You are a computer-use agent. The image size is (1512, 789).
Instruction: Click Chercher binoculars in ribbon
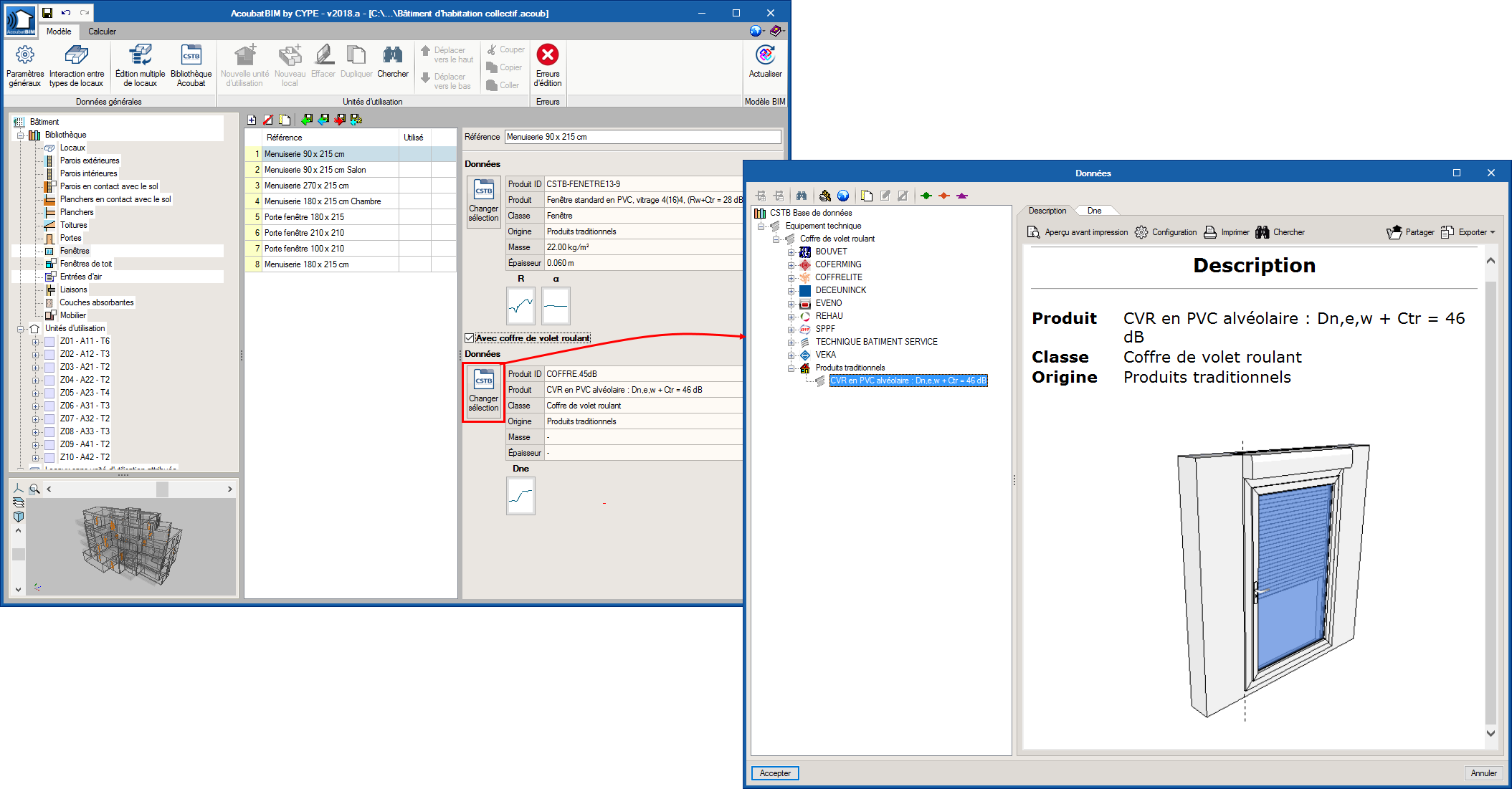point(393,62)
